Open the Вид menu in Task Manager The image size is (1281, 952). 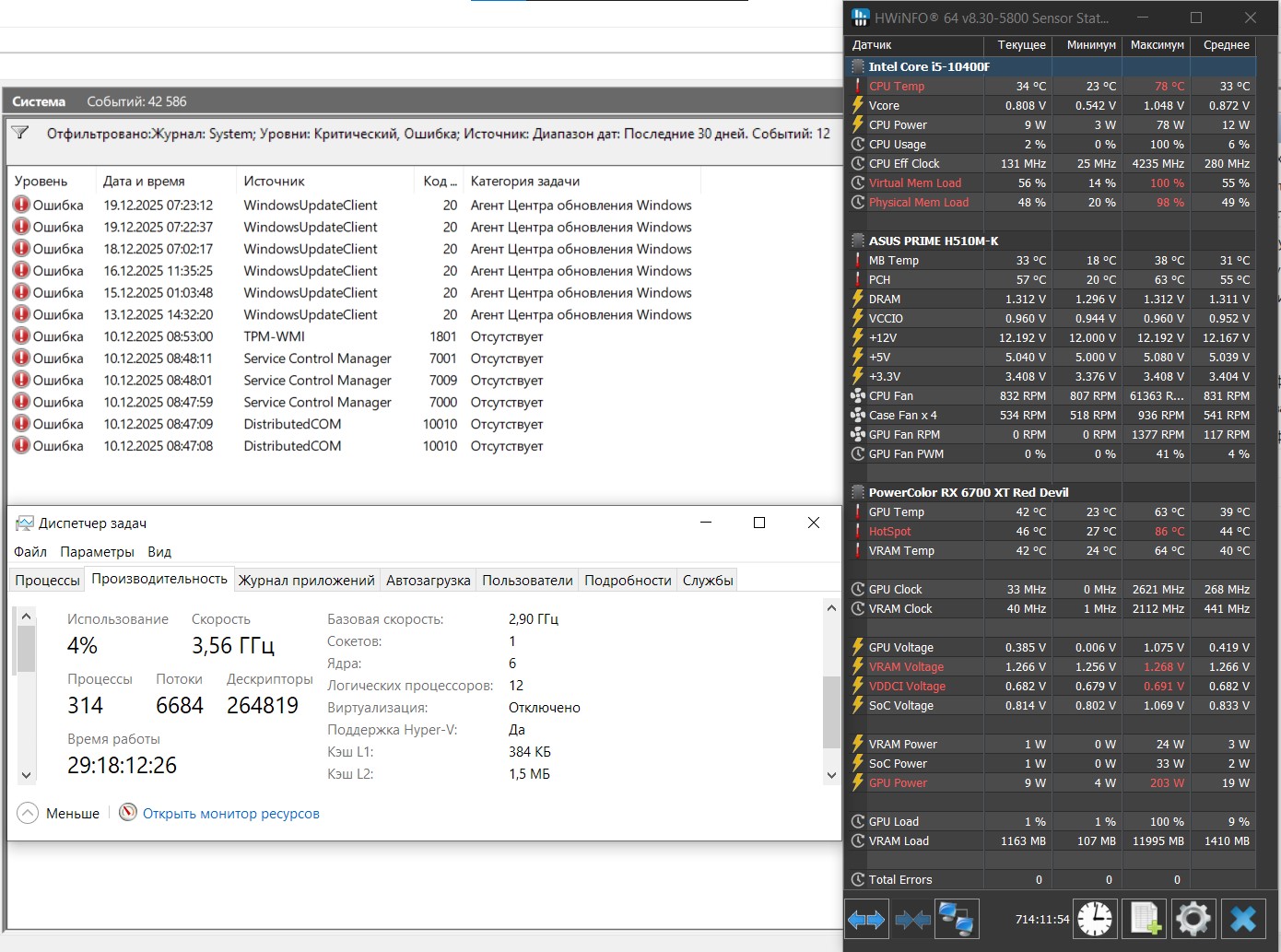(x=159, y=552)
